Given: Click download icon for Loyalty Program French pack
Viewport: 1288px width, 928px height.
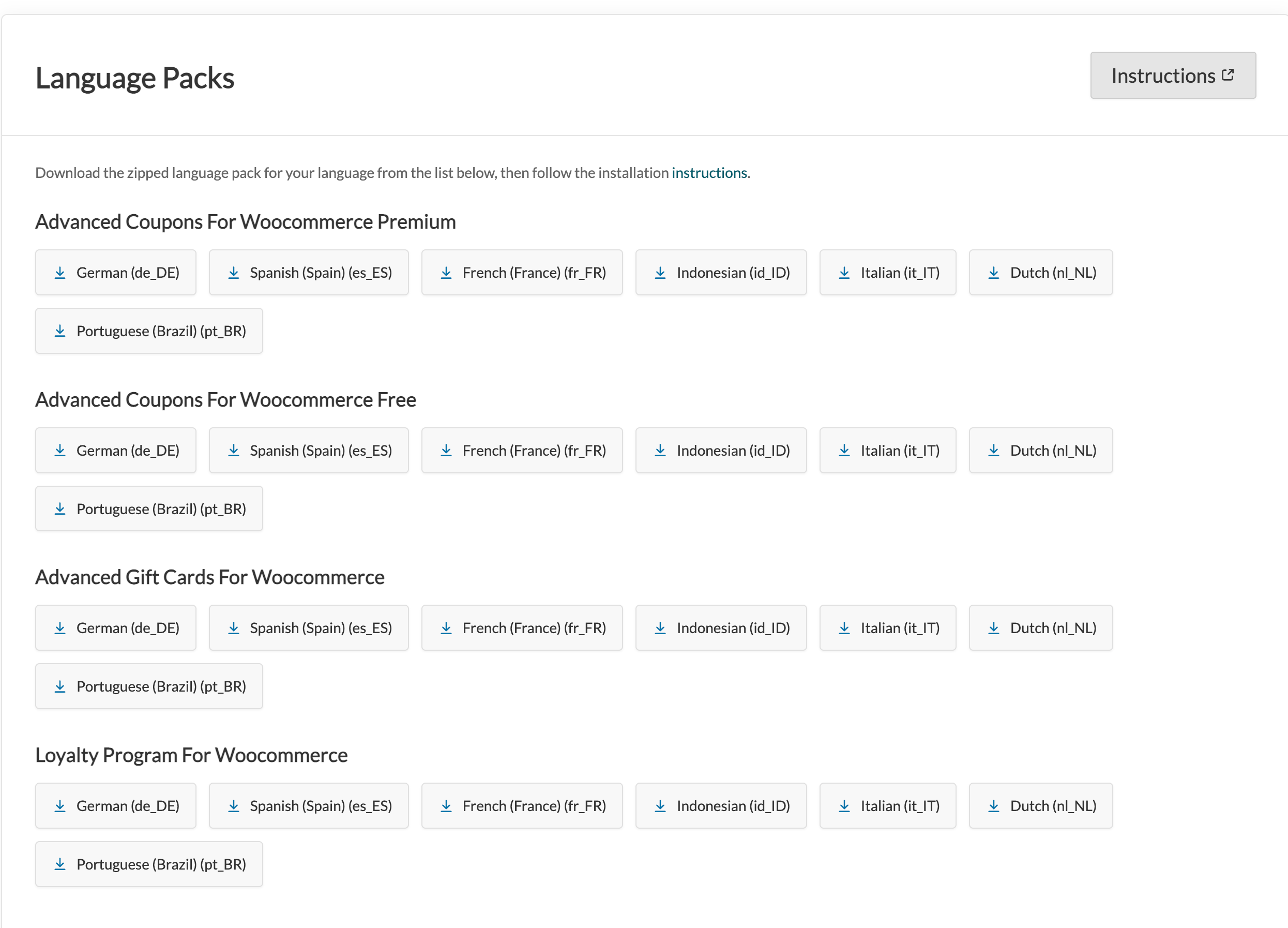Looking at the screenshot, I should (x=446, y=806).
